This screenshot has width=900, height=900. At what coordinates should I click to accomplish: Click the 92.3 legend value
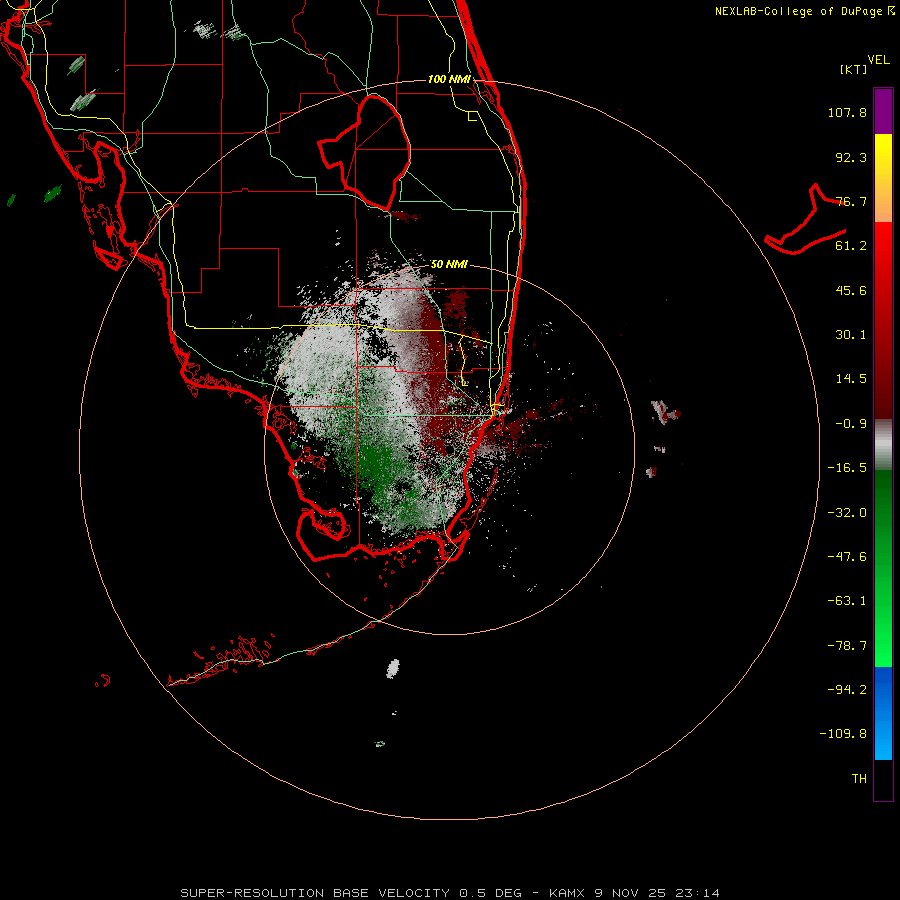pos(851,157)
